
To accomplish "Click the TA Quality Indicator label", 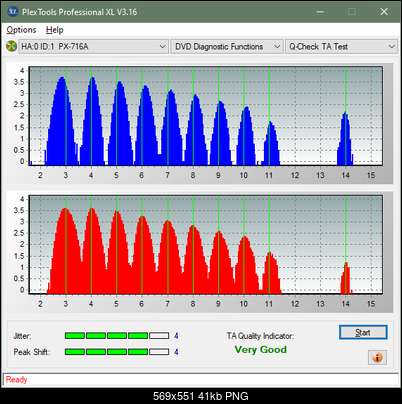I will [x=260, y=336].
